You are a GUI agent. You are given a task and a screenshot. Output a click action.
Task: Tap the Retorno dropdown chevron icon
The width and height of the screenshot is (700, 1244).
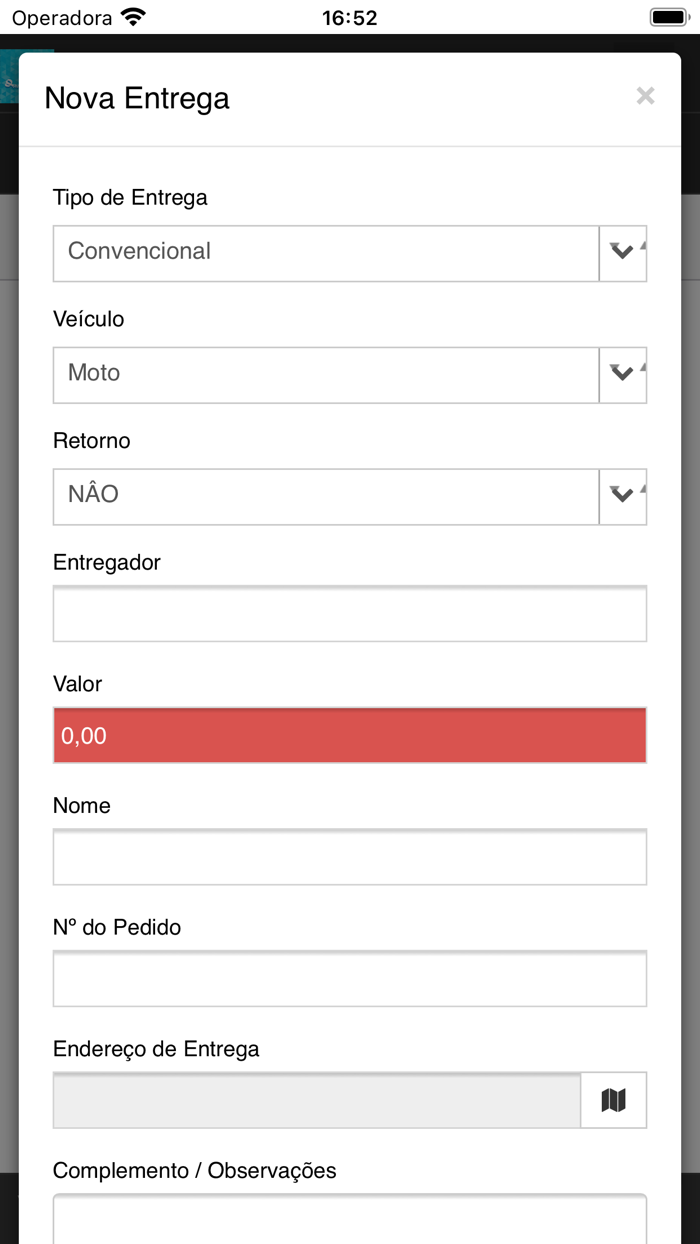coord(622,497)
